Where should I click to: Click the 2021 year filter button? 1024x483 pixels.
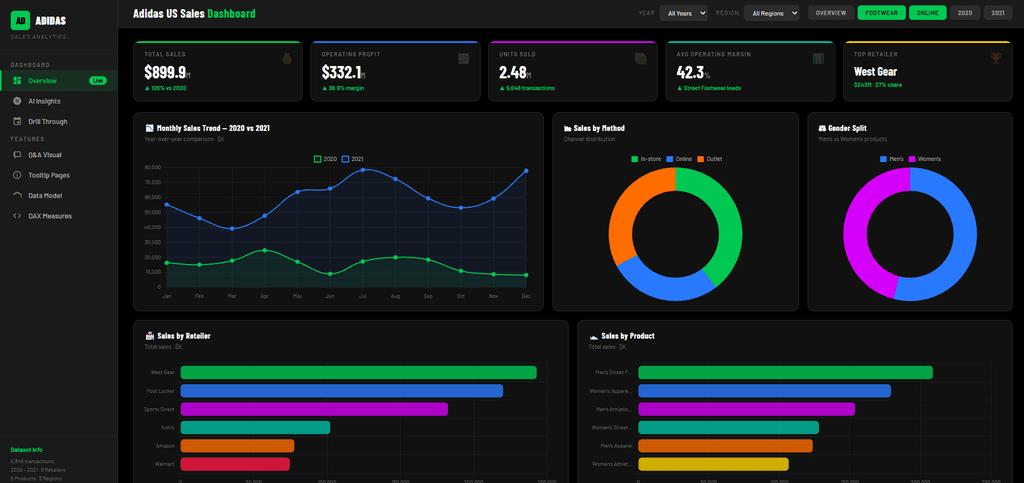[998, 13]
